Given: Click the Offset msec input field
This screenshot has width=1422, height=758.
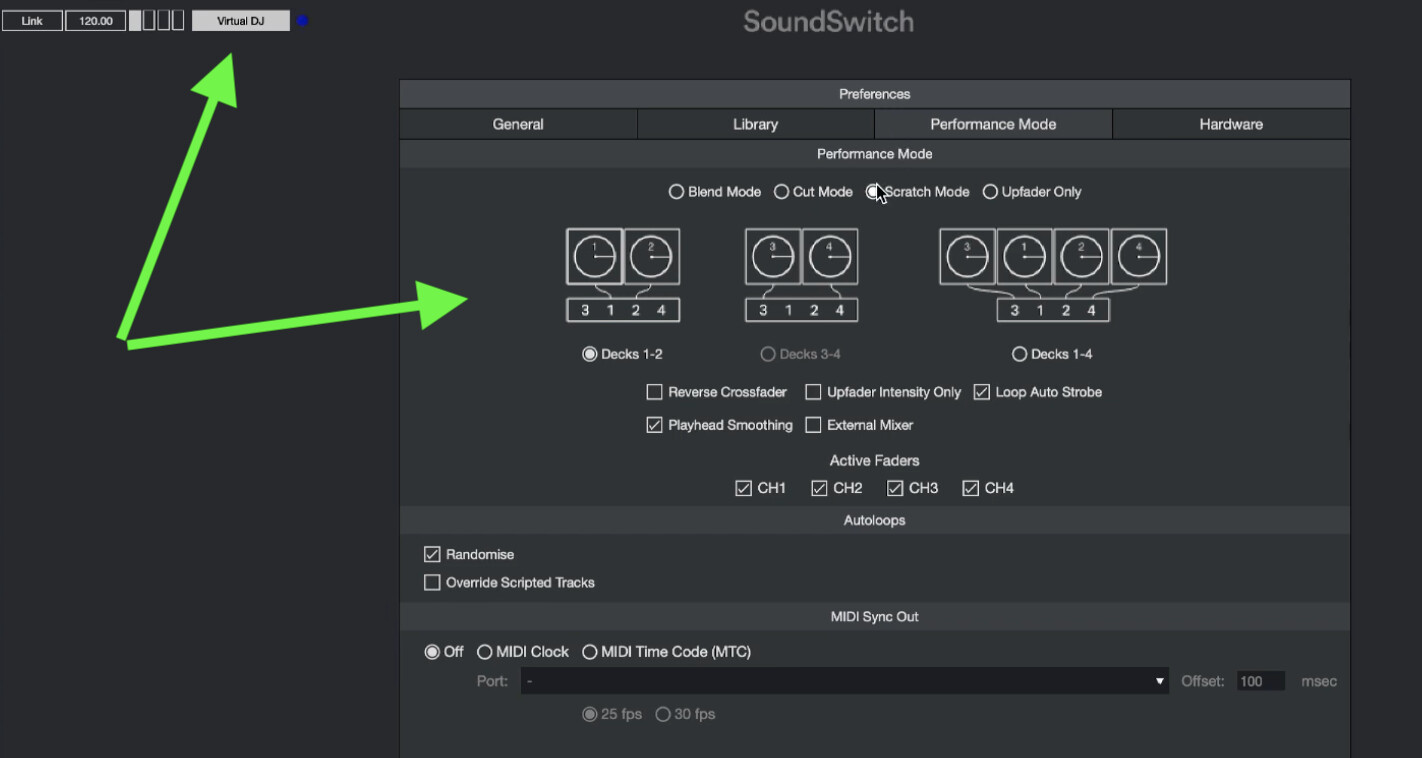Looking at the screenshot, I should [x=1260, y=681].
